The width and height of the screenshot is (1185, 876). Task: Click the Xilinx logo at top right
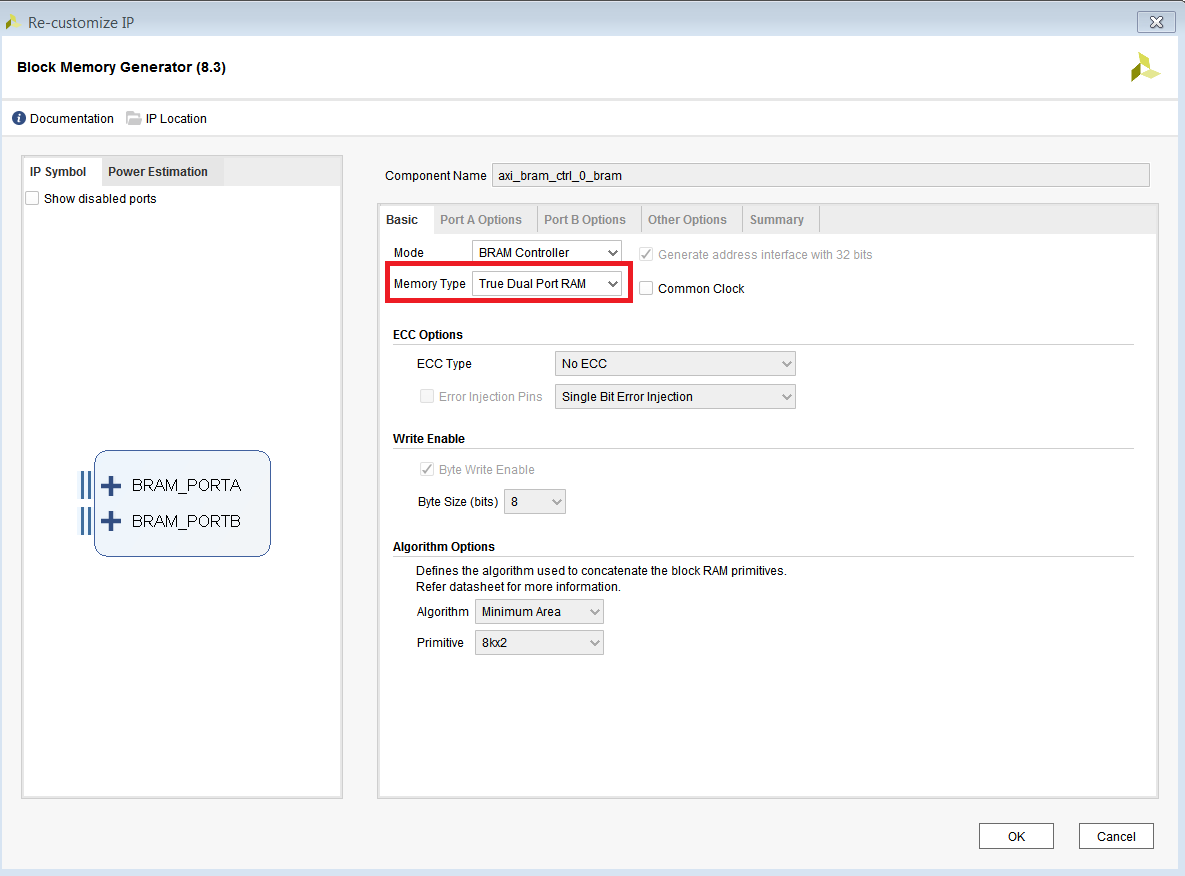[x=1145, y=67]
